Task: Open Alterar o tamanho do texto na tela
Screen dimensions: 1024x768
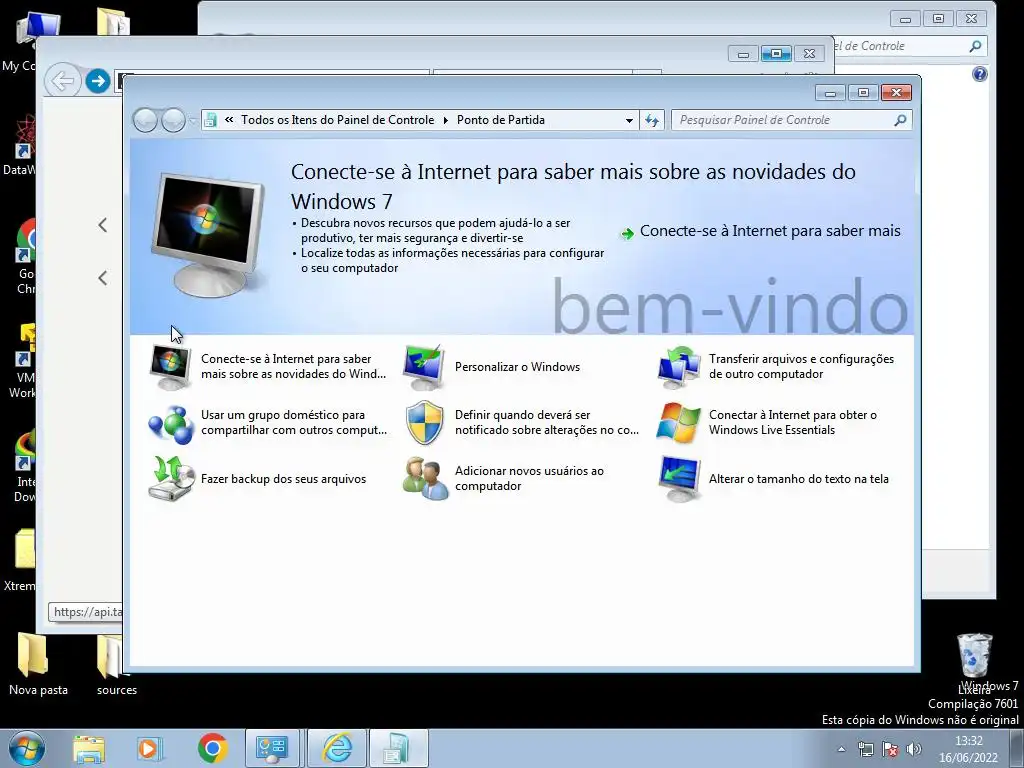Action: 799,479
